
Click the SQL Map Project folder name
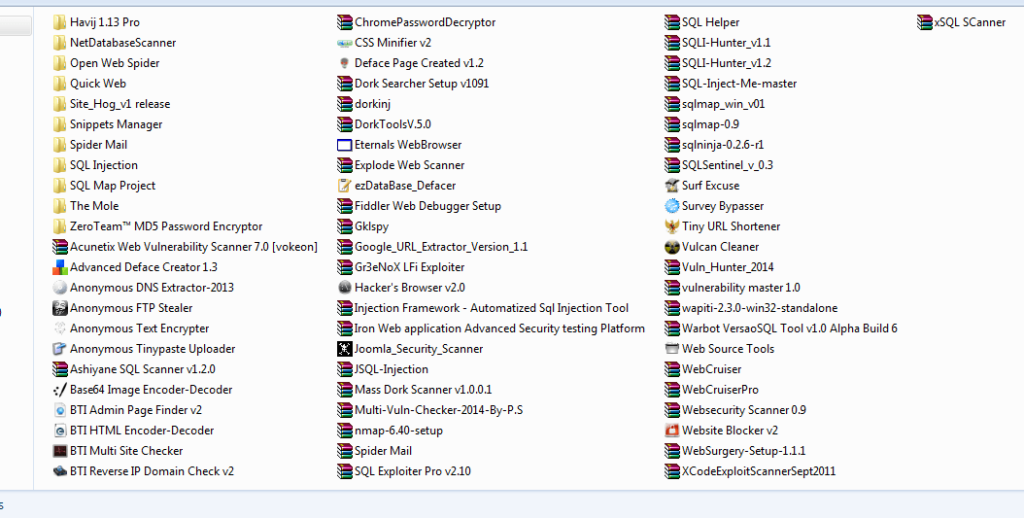coord(112,186)
